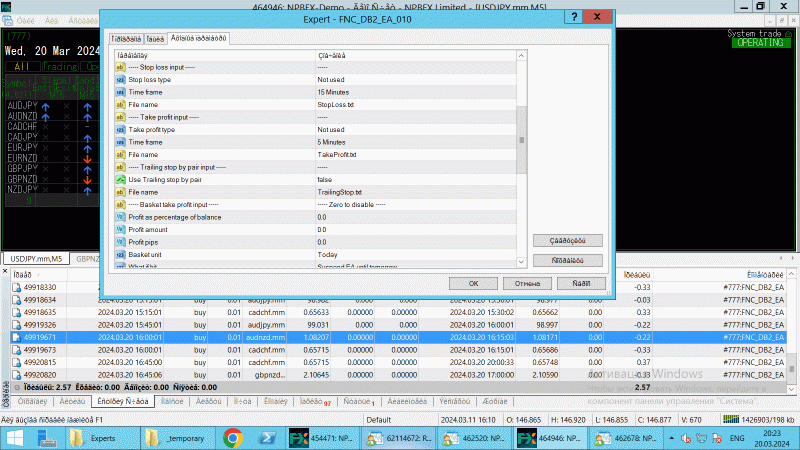This screenshot has height=450, width=800.
Task: Click the order icon for trade 49919326
Action: [x=17, y=325]
